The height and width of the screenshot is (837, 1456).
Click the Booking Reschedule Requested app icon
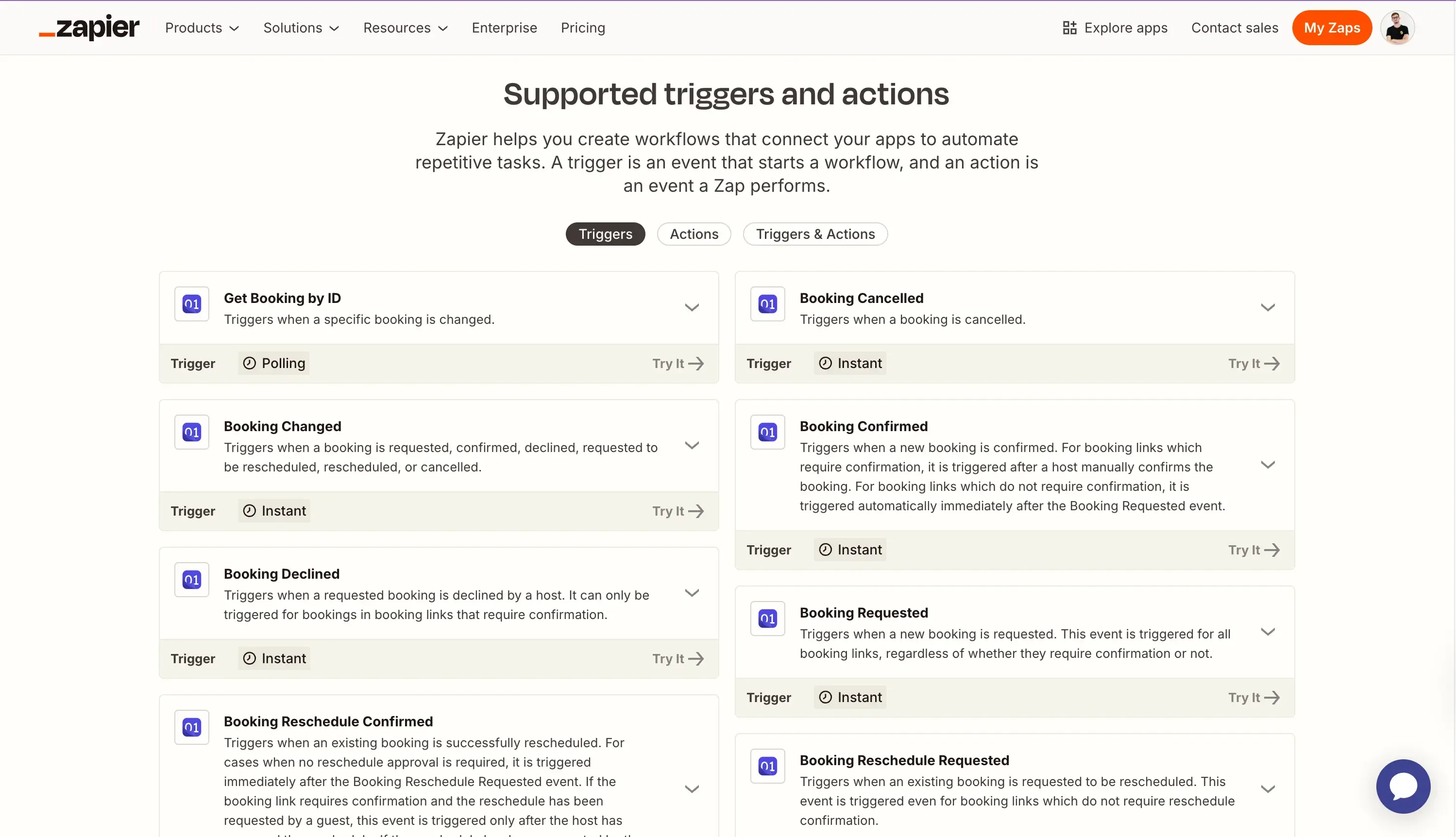pyautogui.click(x=768, y=766)
